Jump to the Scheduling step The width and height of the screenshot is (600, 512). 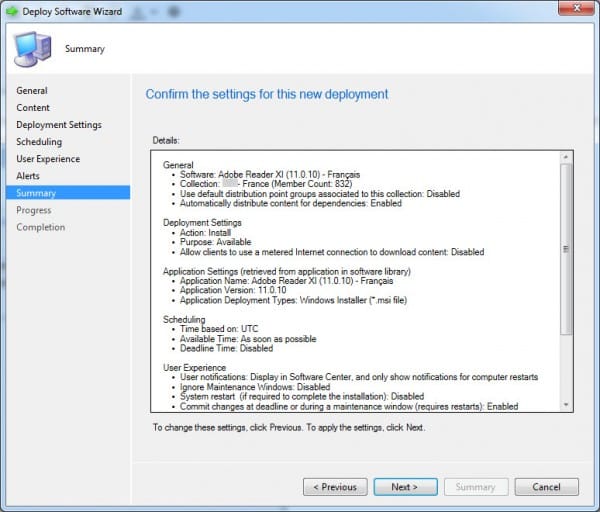39,142
